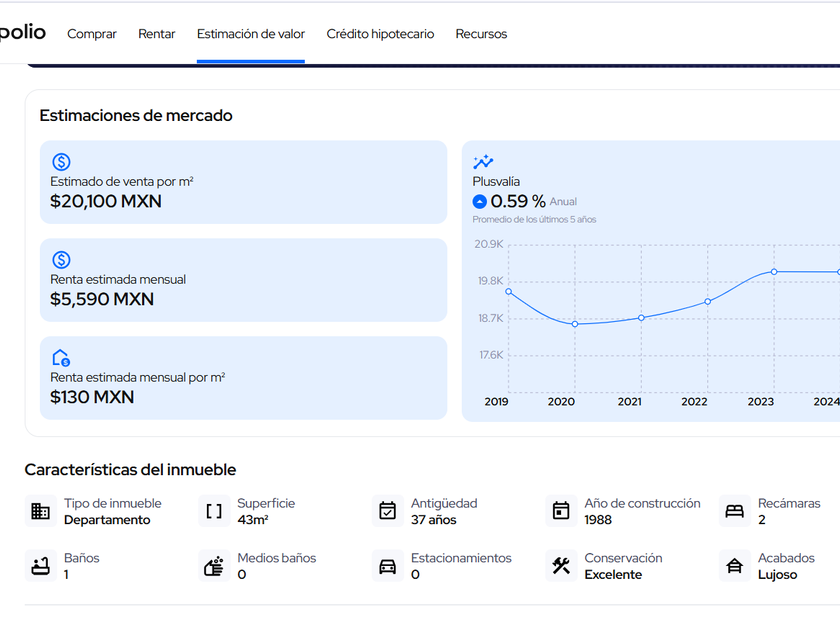Open the Comprar menu item

(x=92, y=34)
